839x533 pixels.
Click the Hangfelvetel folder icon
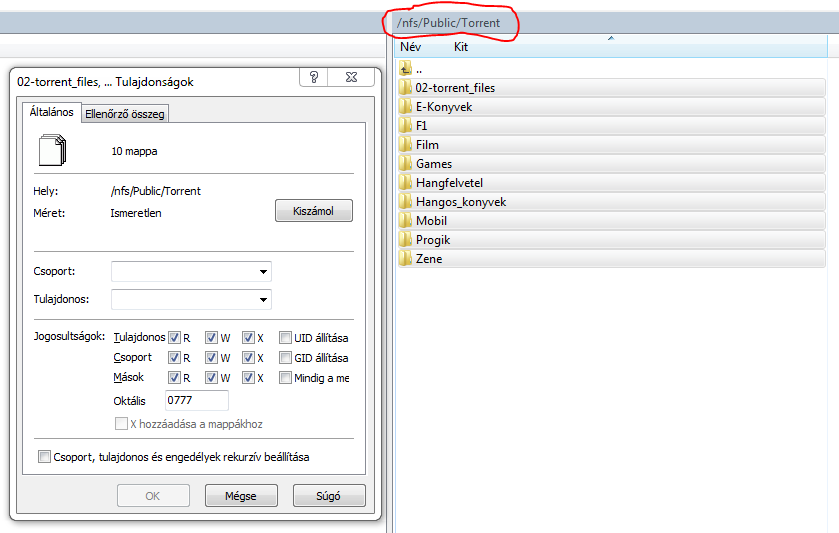[x=405, y=182]
